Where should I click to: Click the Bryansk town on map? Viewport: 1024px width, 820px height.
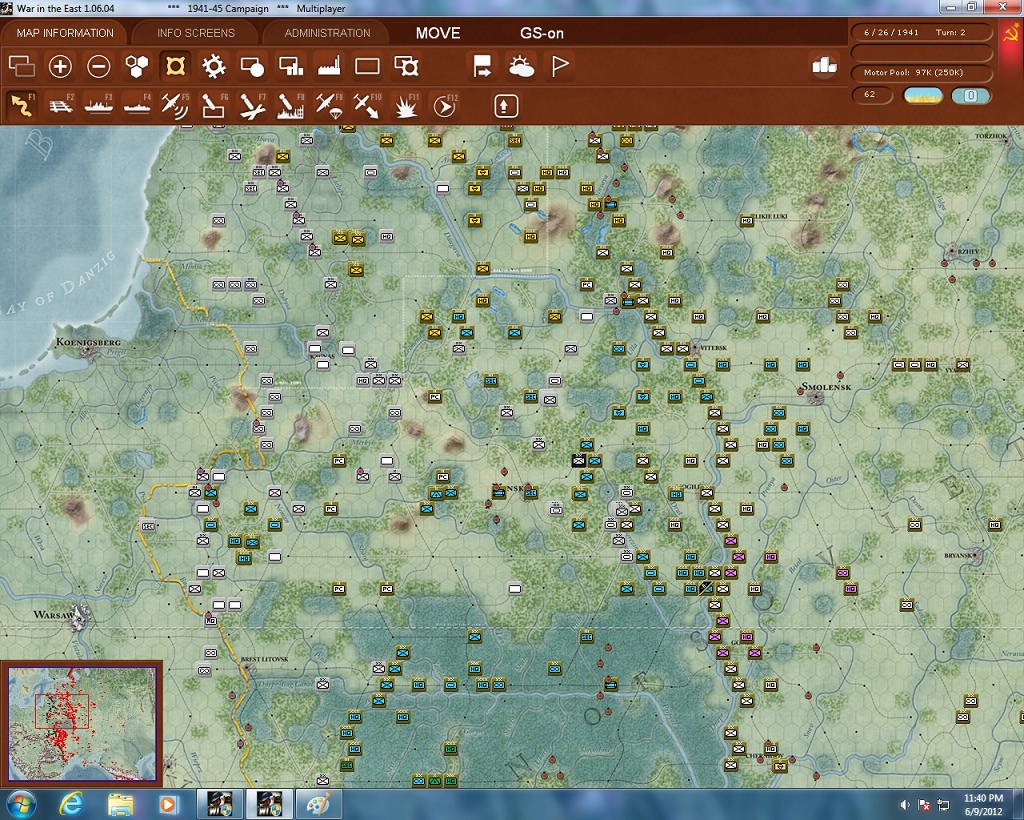point(977,556)
